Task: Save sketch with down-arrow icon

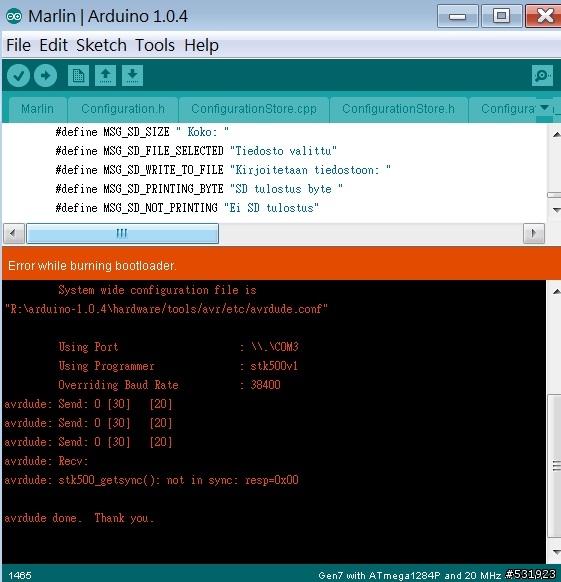Action: [133, 76]
